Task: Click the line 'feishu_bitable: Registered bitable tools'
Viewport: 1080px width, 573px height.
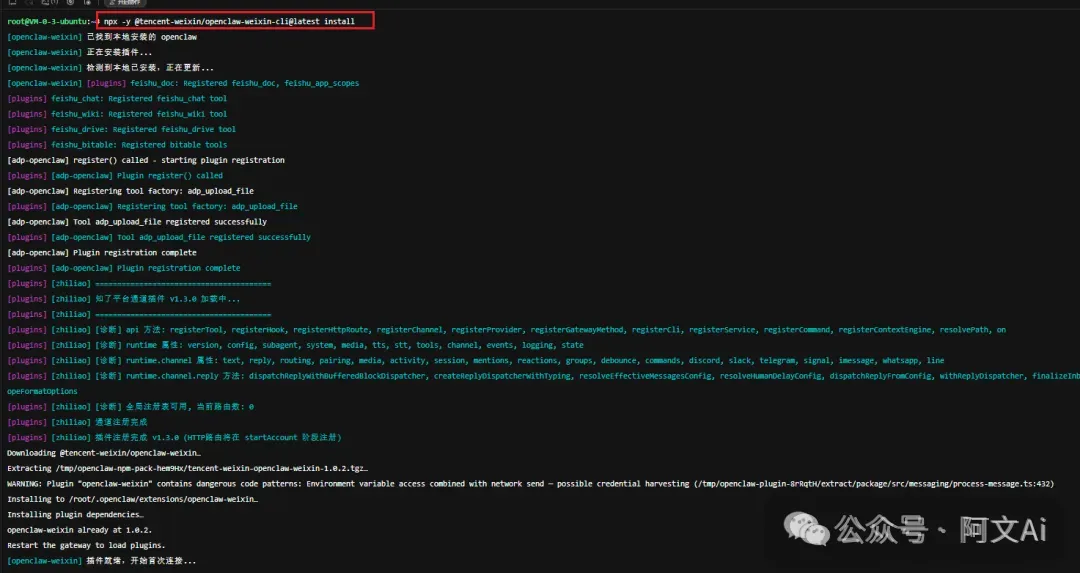Action: click(x=117, y=145)
